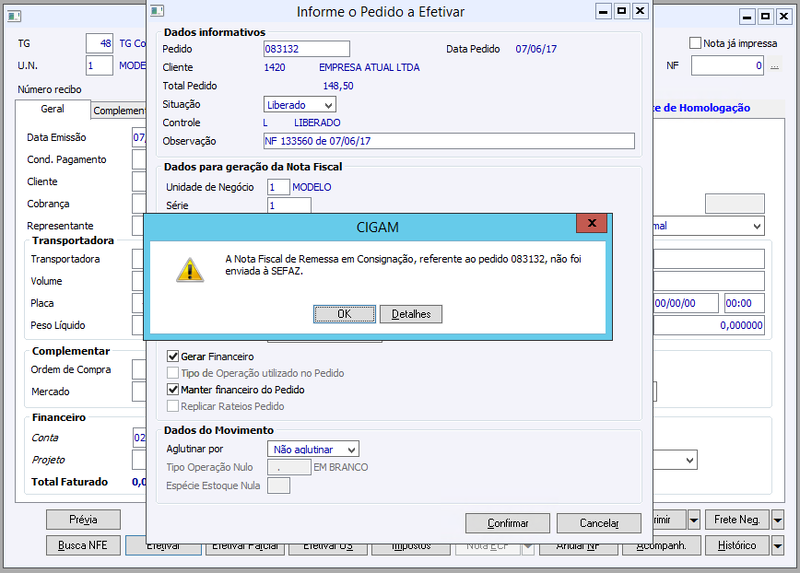Click the Espécie Estoque Nula field
The height and width of the screenshot is (573, 800).
pos(279,486)
